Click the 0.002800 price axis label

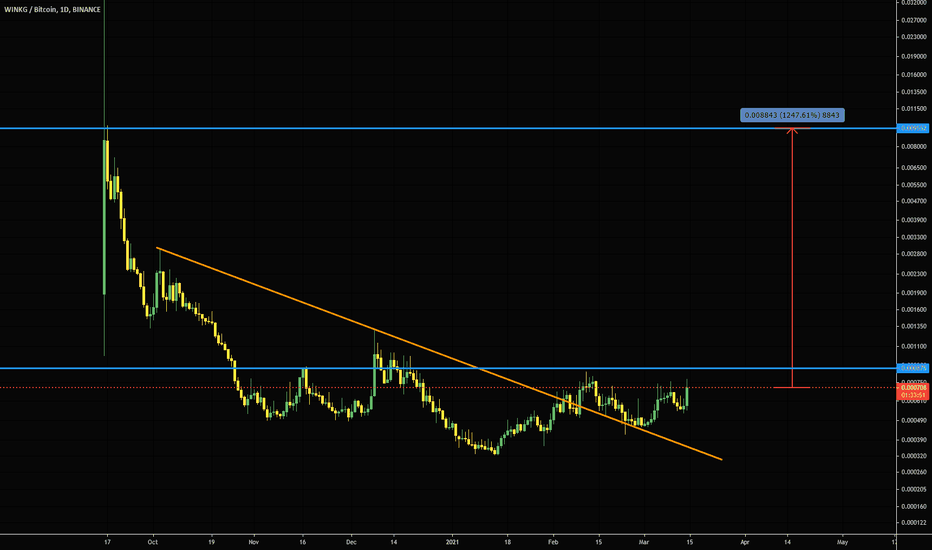914,254
